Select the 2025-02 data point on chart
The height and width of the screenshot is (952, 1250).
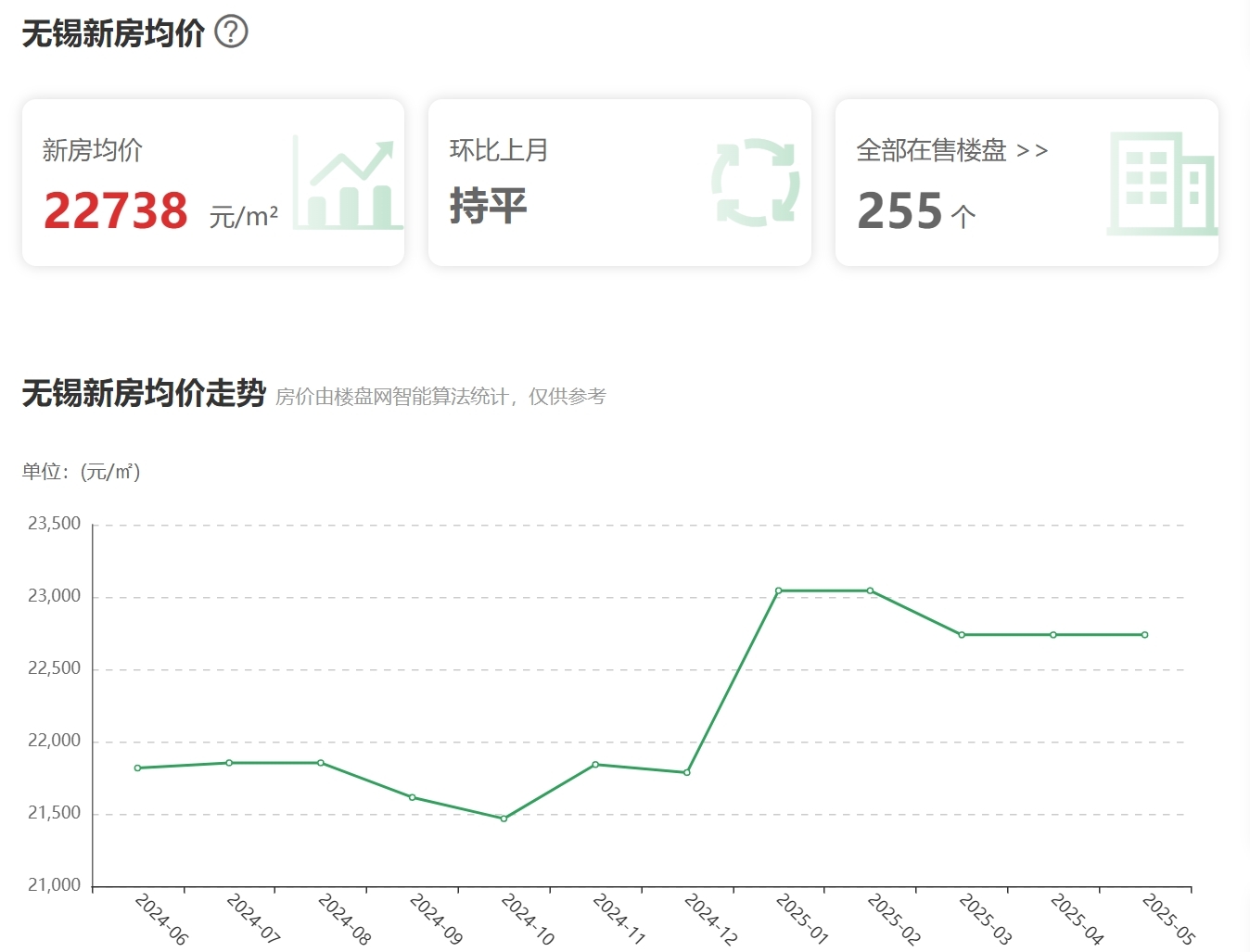click(870, 590)
